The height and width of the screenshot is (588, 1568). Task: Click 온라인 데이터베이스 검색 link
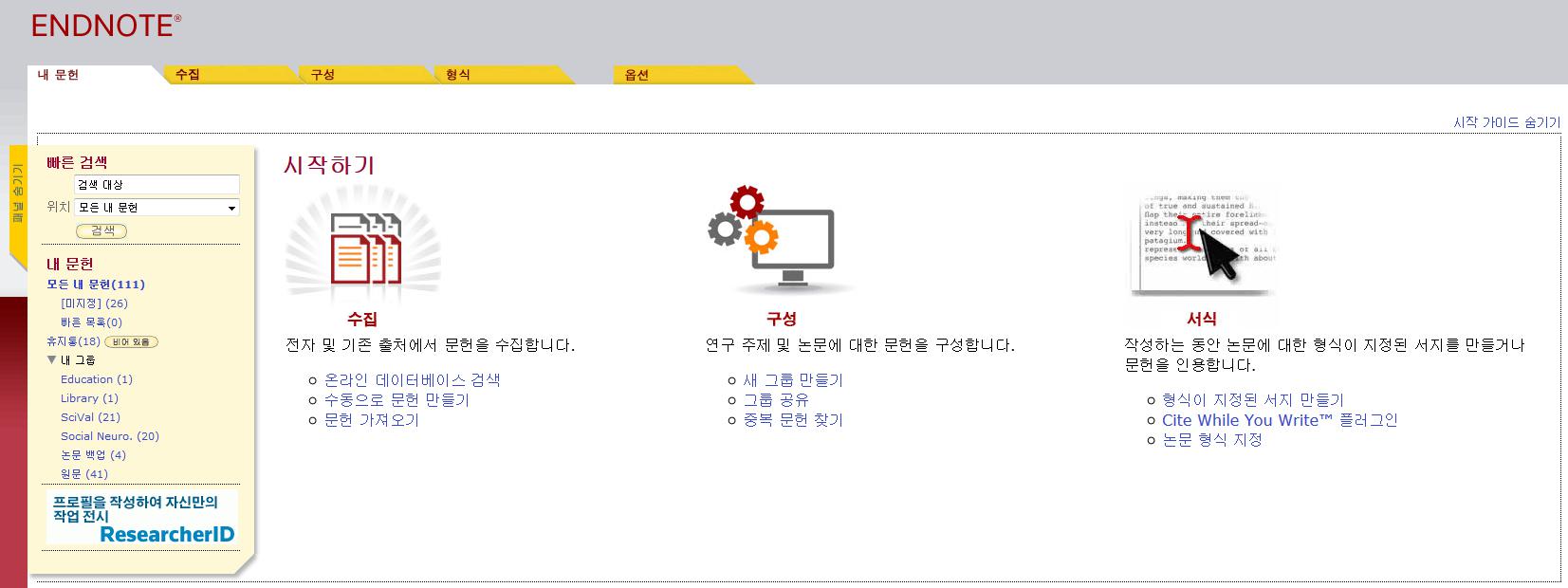click(412, 380)
